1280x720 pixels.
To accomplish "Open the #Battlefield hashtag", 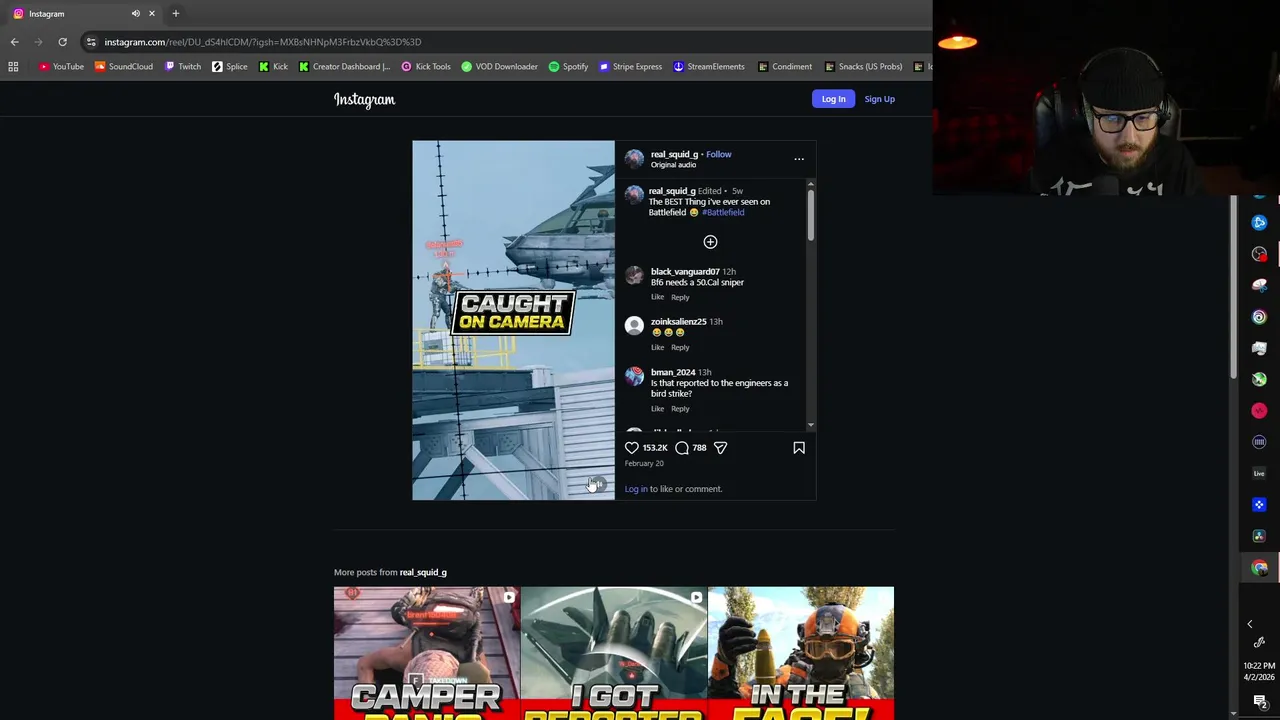I will tap(723, 212).
